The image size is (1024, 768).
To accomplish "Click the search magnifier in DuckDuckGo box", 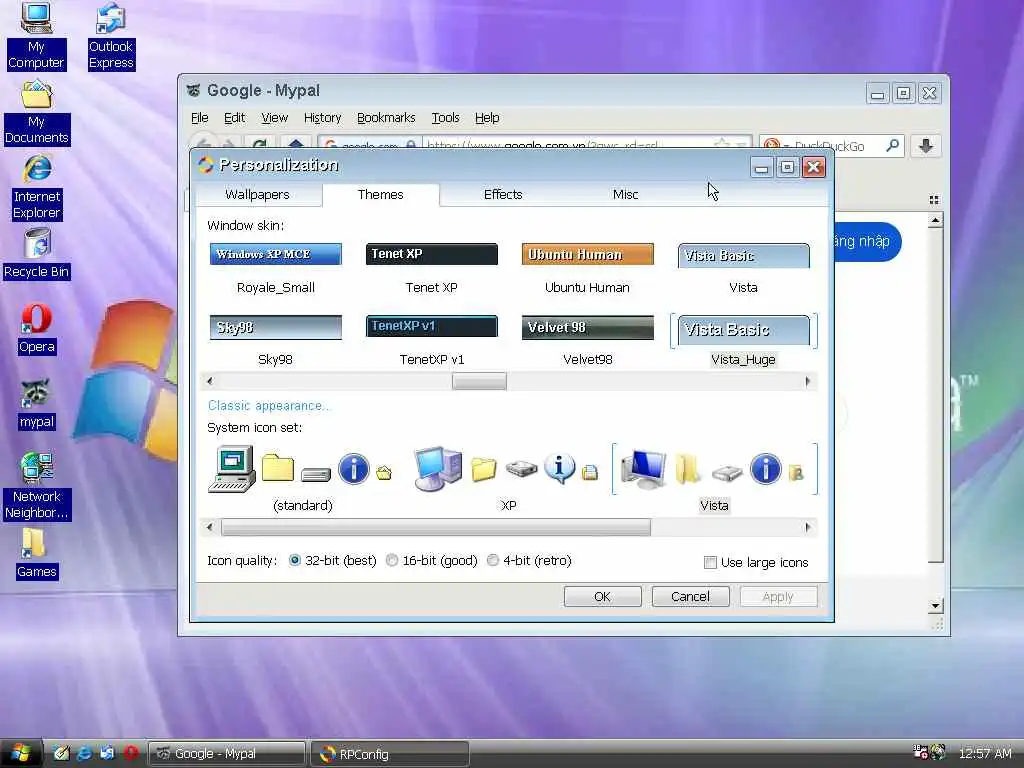I will click(892, 146).
